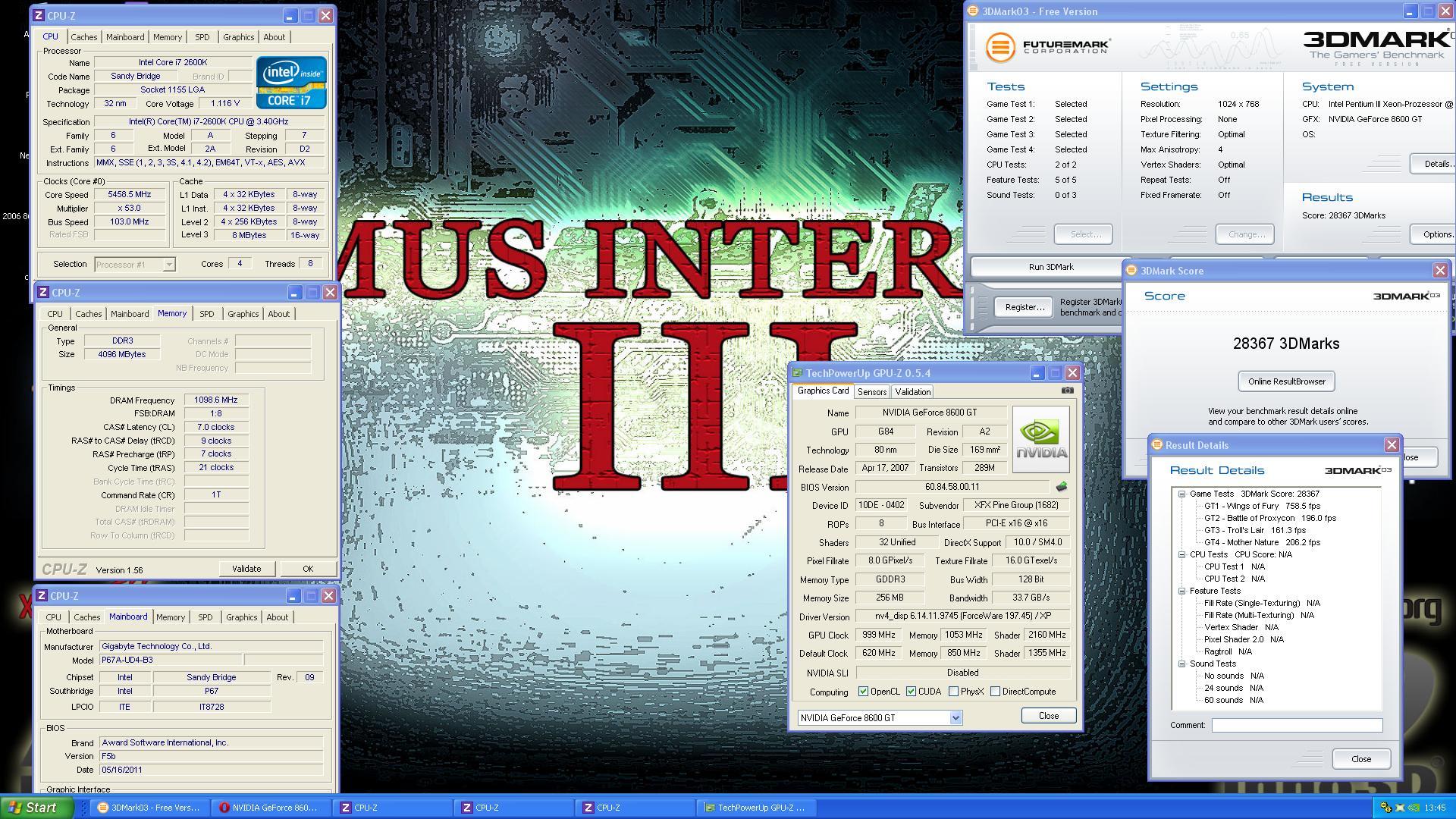Open NVIDIA GeForce 860... taskbar item
The image size is (1456, 819).
tap(269, 808)
